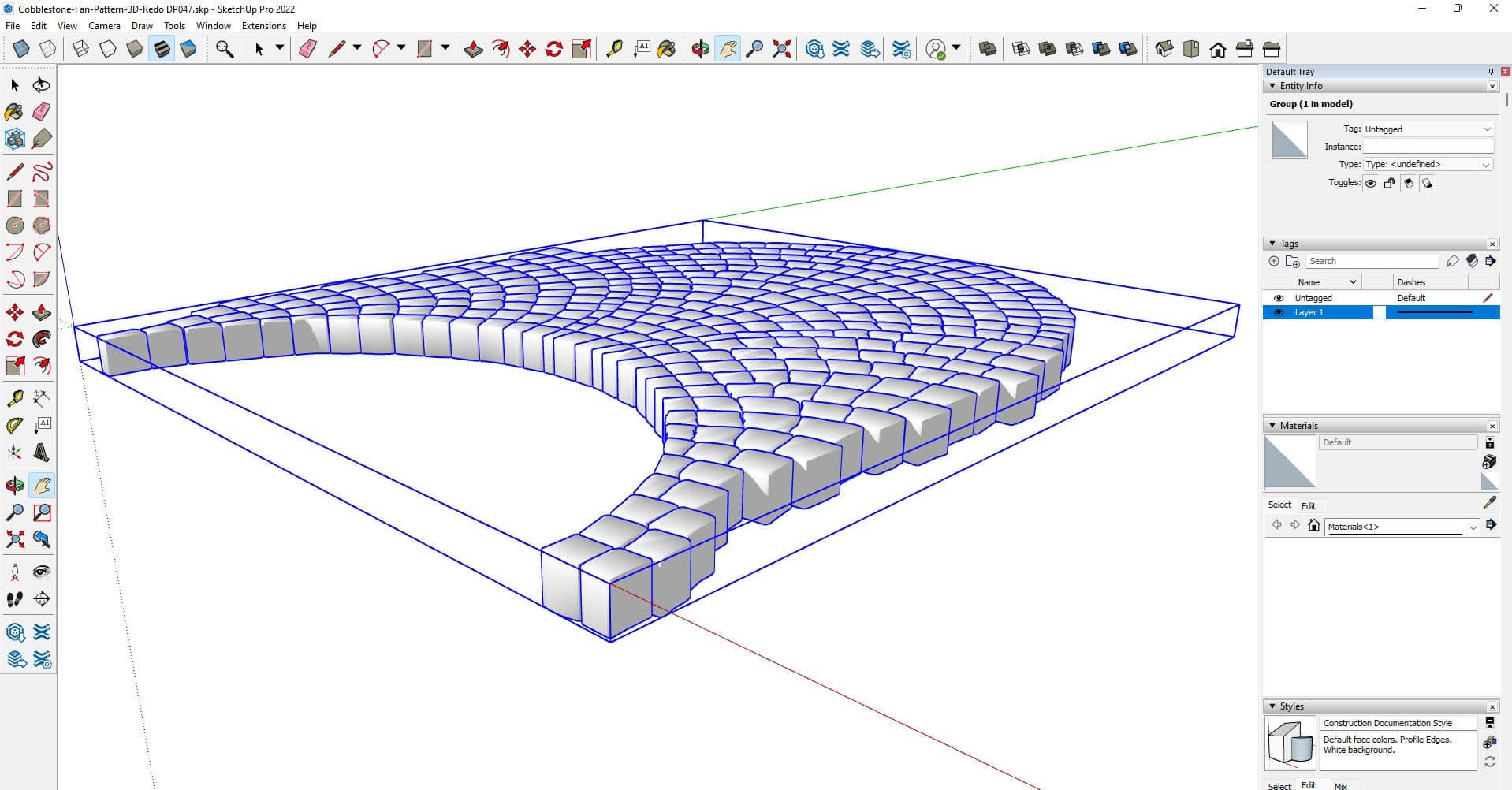
Task: Select the 3D Text tool in the left toolbar
Action: 42,453
